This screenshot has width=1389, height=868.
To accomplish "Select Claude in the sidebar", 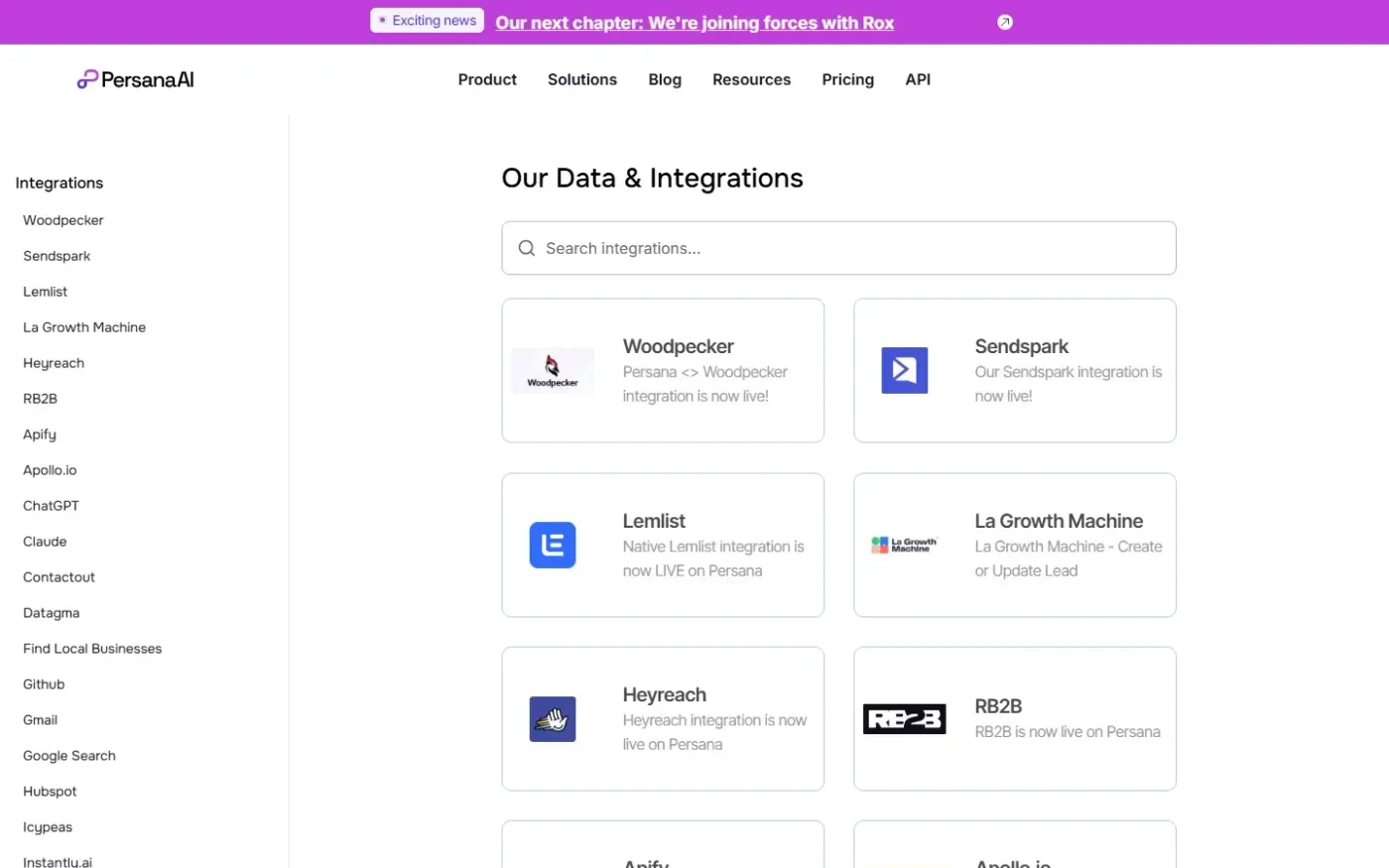I will (45, 542).
